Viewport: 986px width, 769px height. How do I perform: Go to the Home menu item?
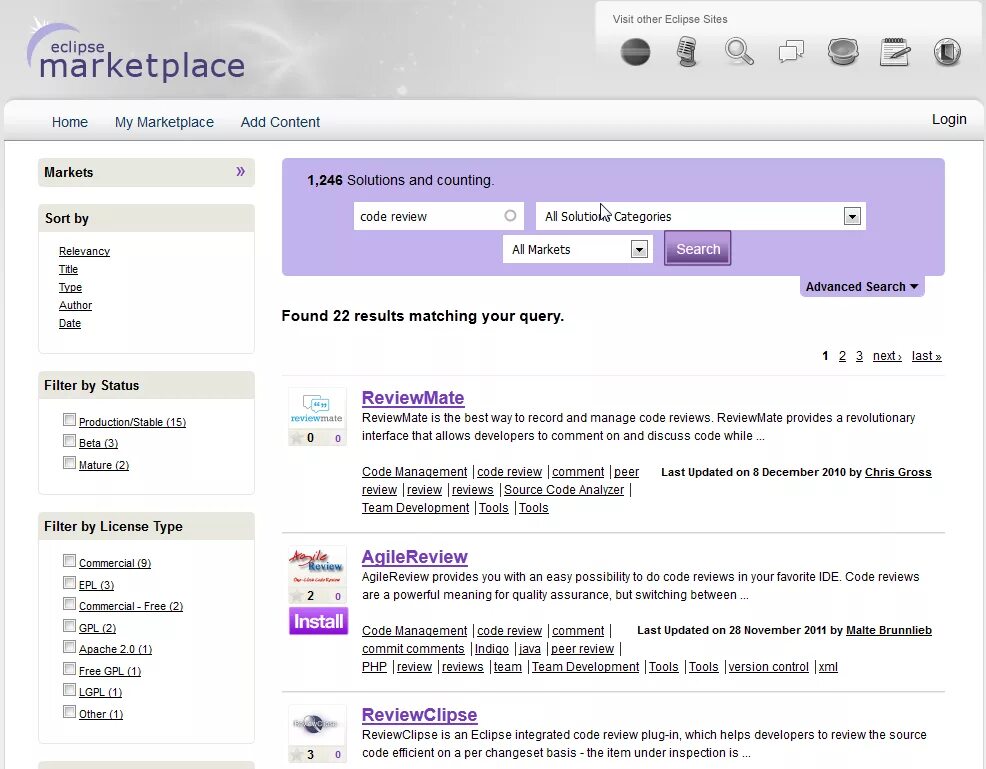point(70,122)
